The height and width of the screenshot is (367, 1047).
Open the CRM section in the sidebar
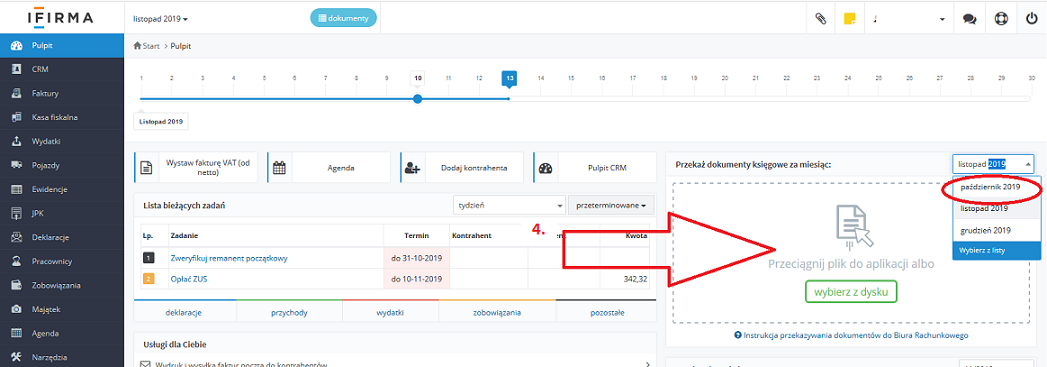click(x=62, y=69)
